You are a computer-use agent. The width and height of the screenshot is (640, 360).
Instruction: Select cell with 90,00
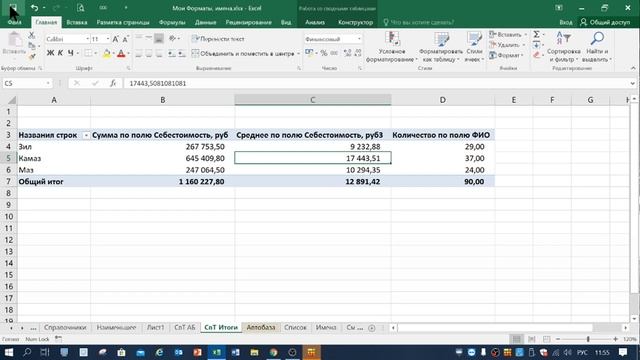[x=442, y=182]
